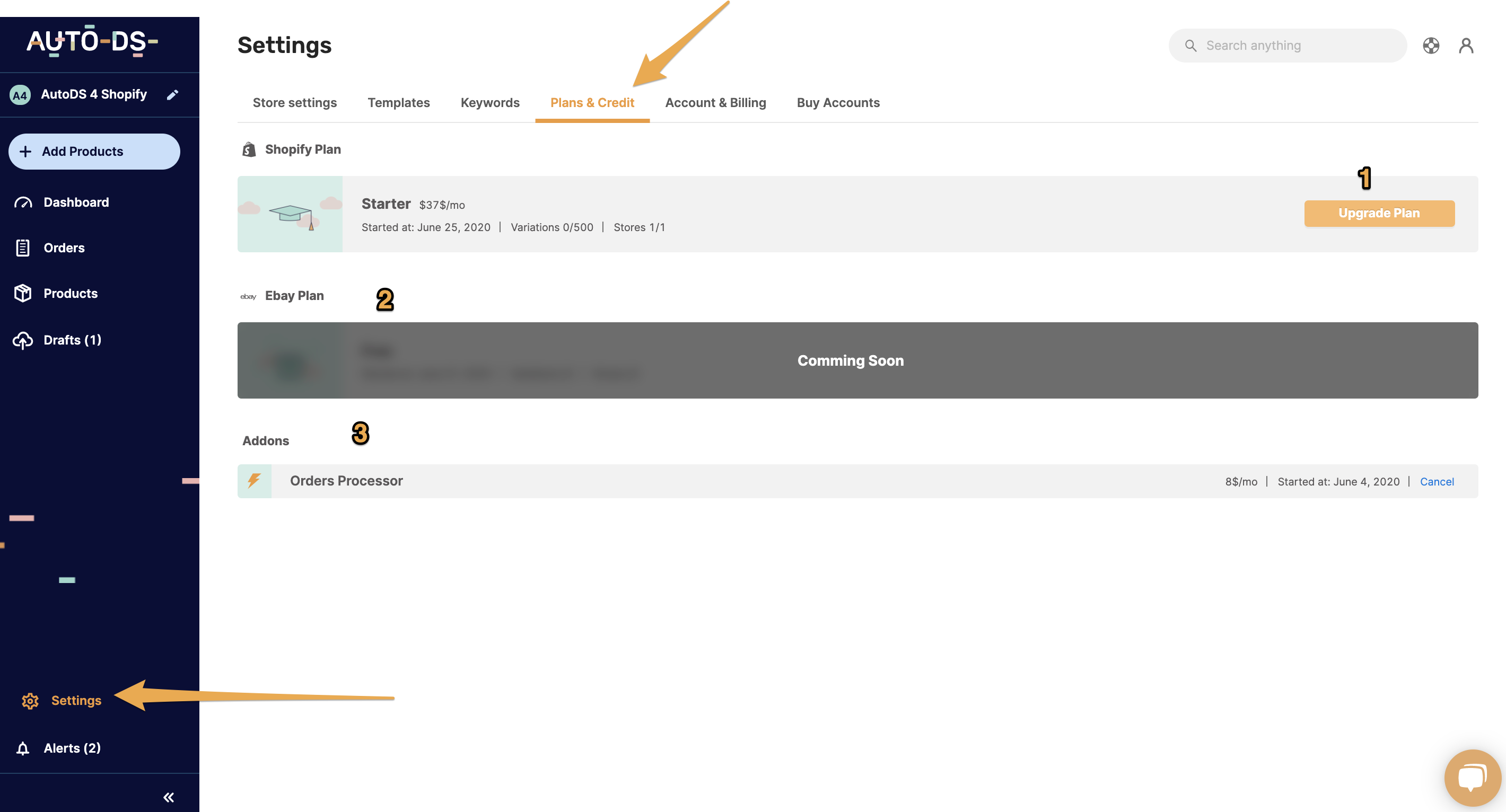
Task: Collapse the sidebar with the double chevron
Action: pyautogui.click(x=169, y=797)
